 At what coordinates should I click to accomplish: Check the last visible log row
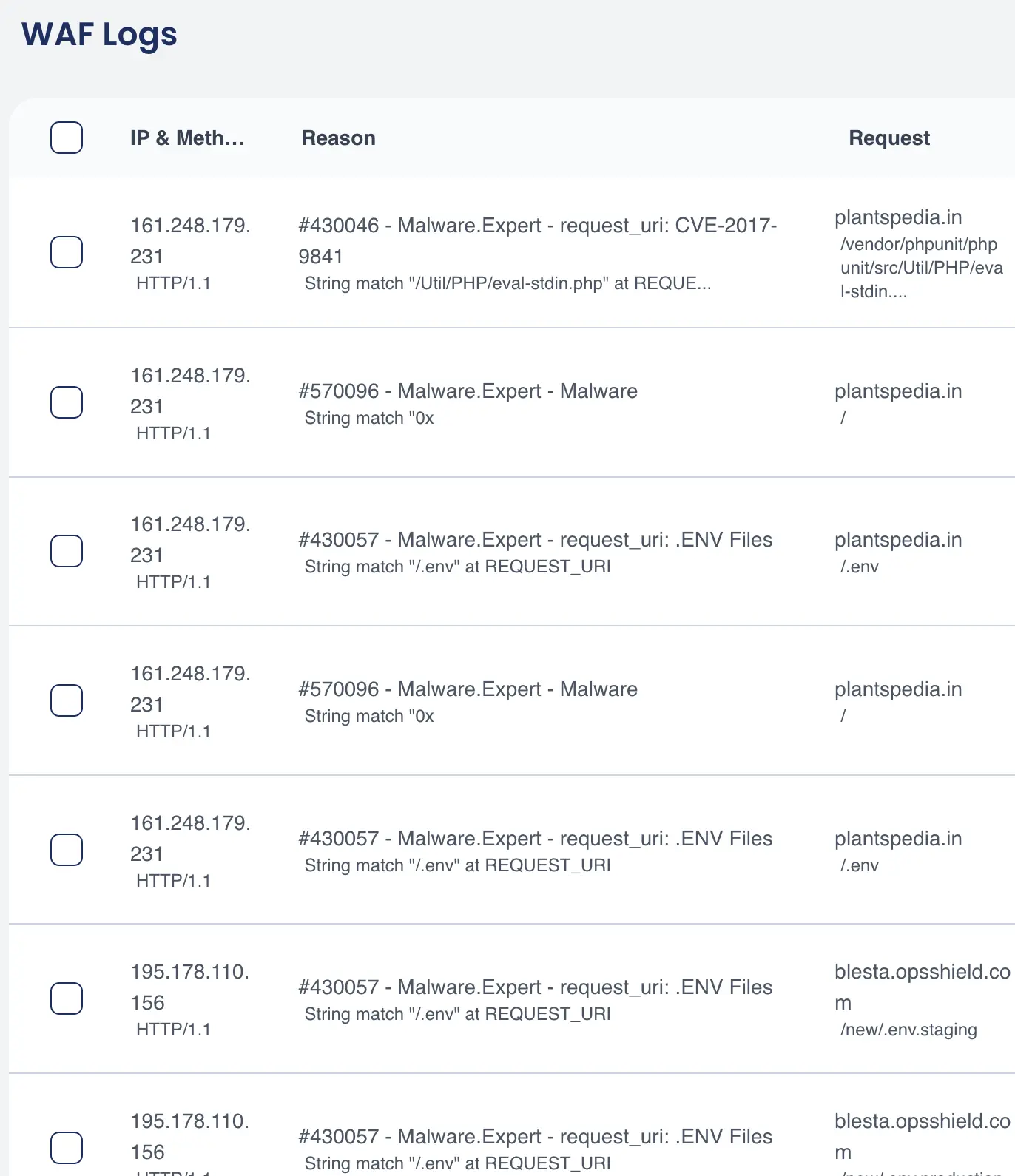pos(66,1148)
